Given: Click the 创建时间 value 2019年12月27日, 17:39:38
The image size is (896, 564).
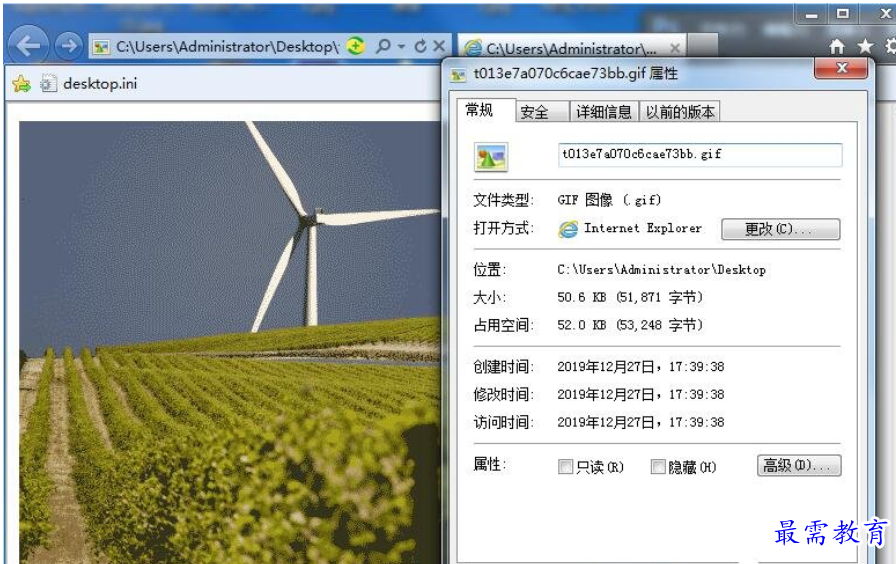Looking at the screenshot, I should [641, 367].
